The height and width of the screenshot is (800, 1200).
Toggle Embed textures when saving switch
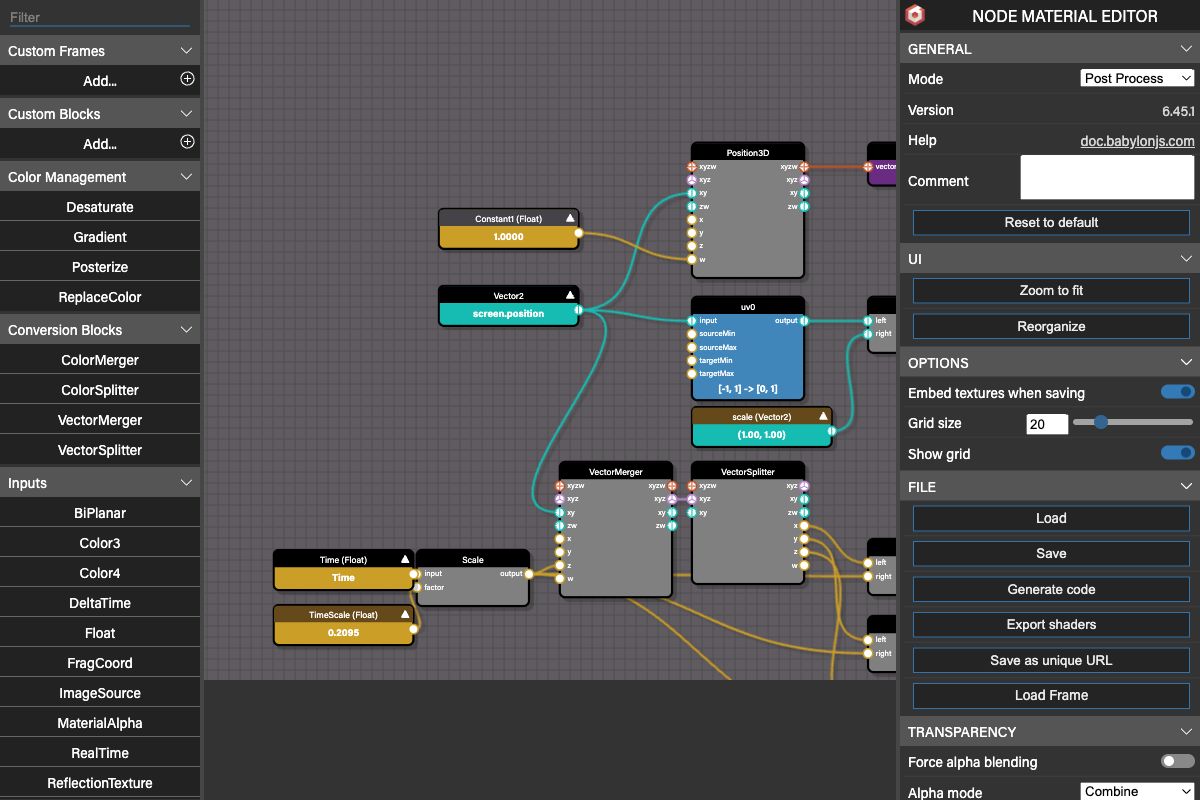[1178, 392]
